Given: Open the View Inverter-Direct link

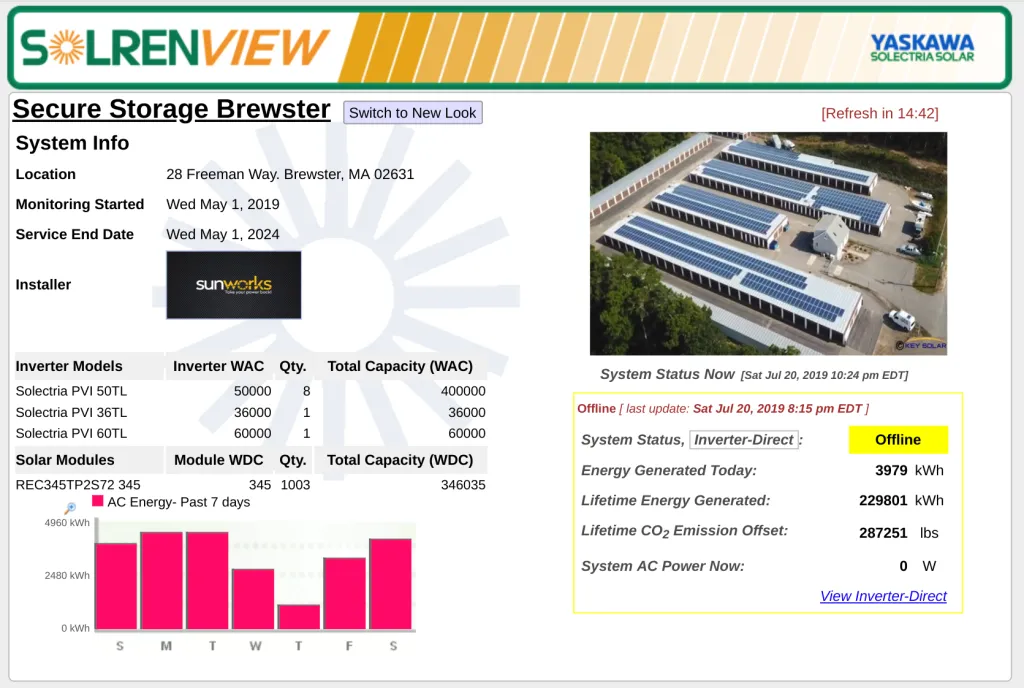Looking at the screenshot, I should coord(883,596).
